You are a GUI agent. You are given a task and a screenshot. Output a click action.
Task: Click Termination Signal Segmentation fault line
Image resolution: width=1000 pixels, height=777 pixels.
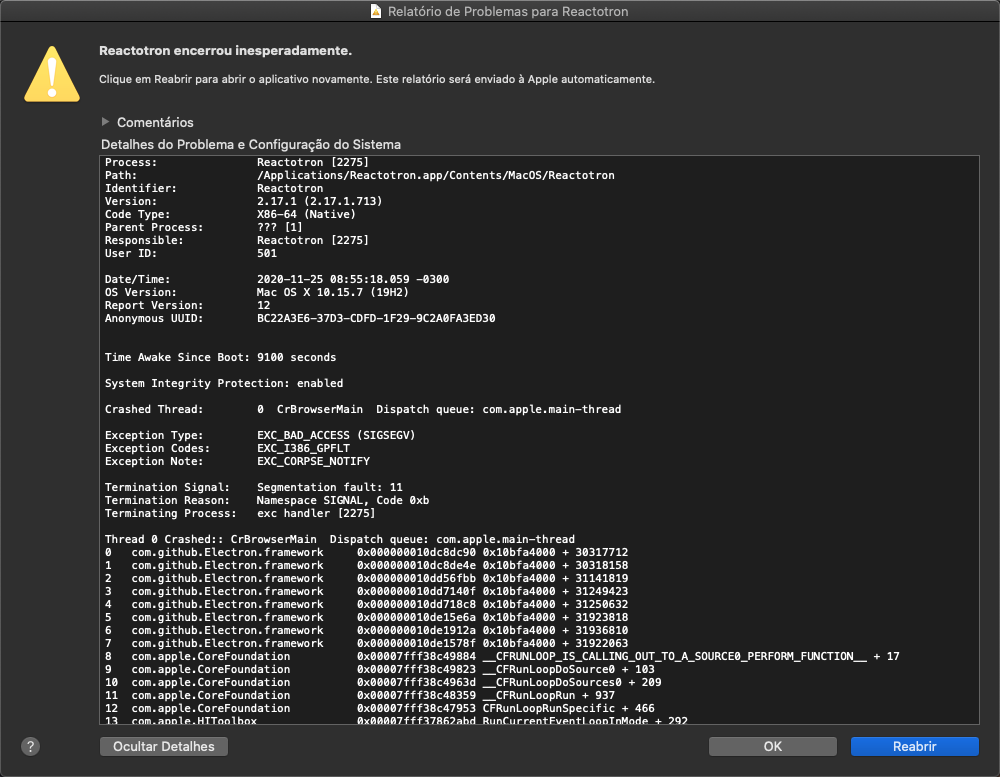pos(254,487)
